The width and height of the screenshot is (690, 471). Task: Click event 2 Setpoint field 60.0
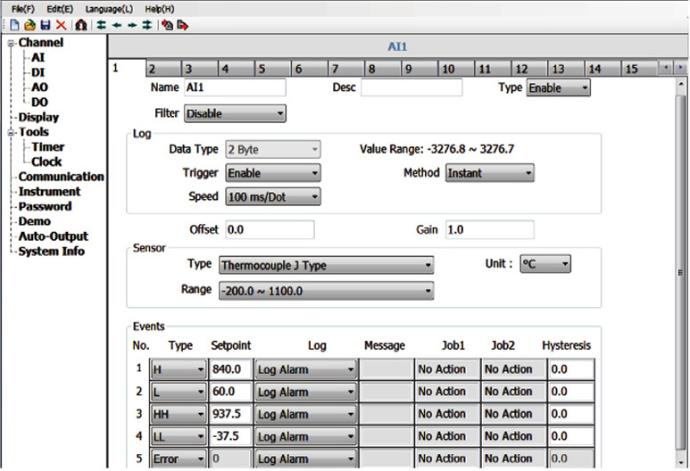point(231,391)
